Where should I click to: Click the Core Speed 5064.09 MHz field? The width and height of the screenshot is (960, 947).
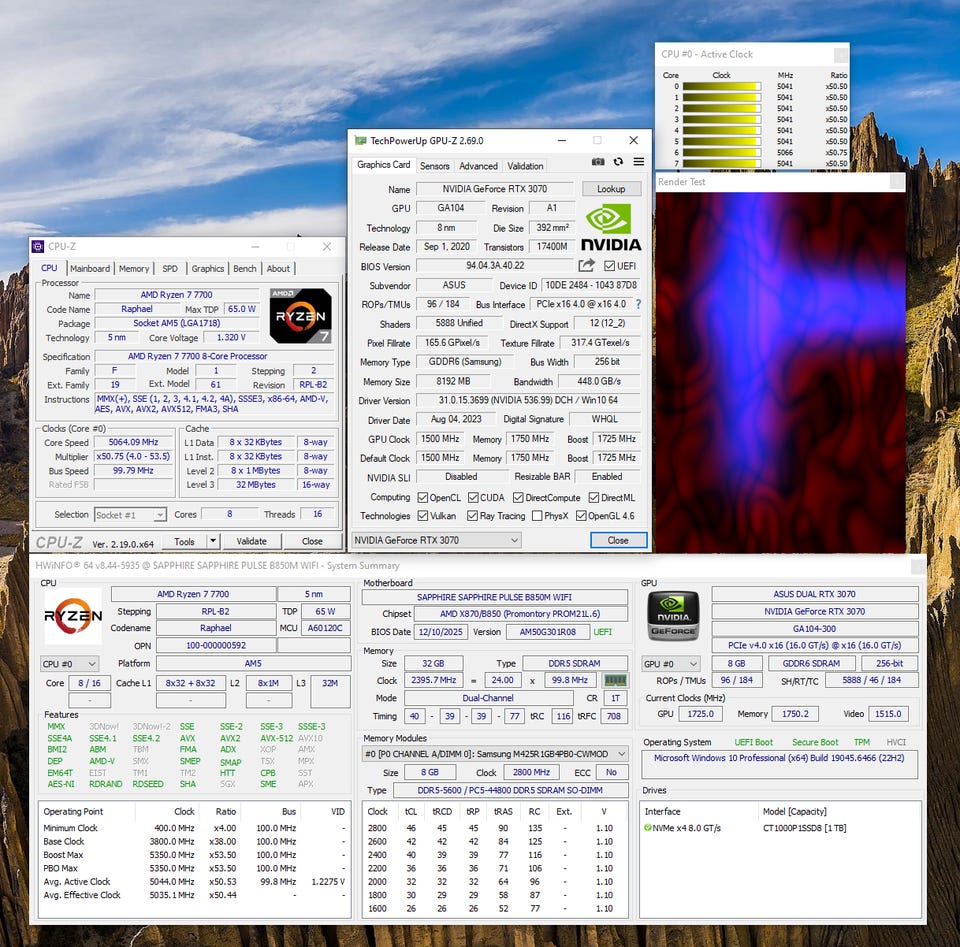[x=133, y=442]
